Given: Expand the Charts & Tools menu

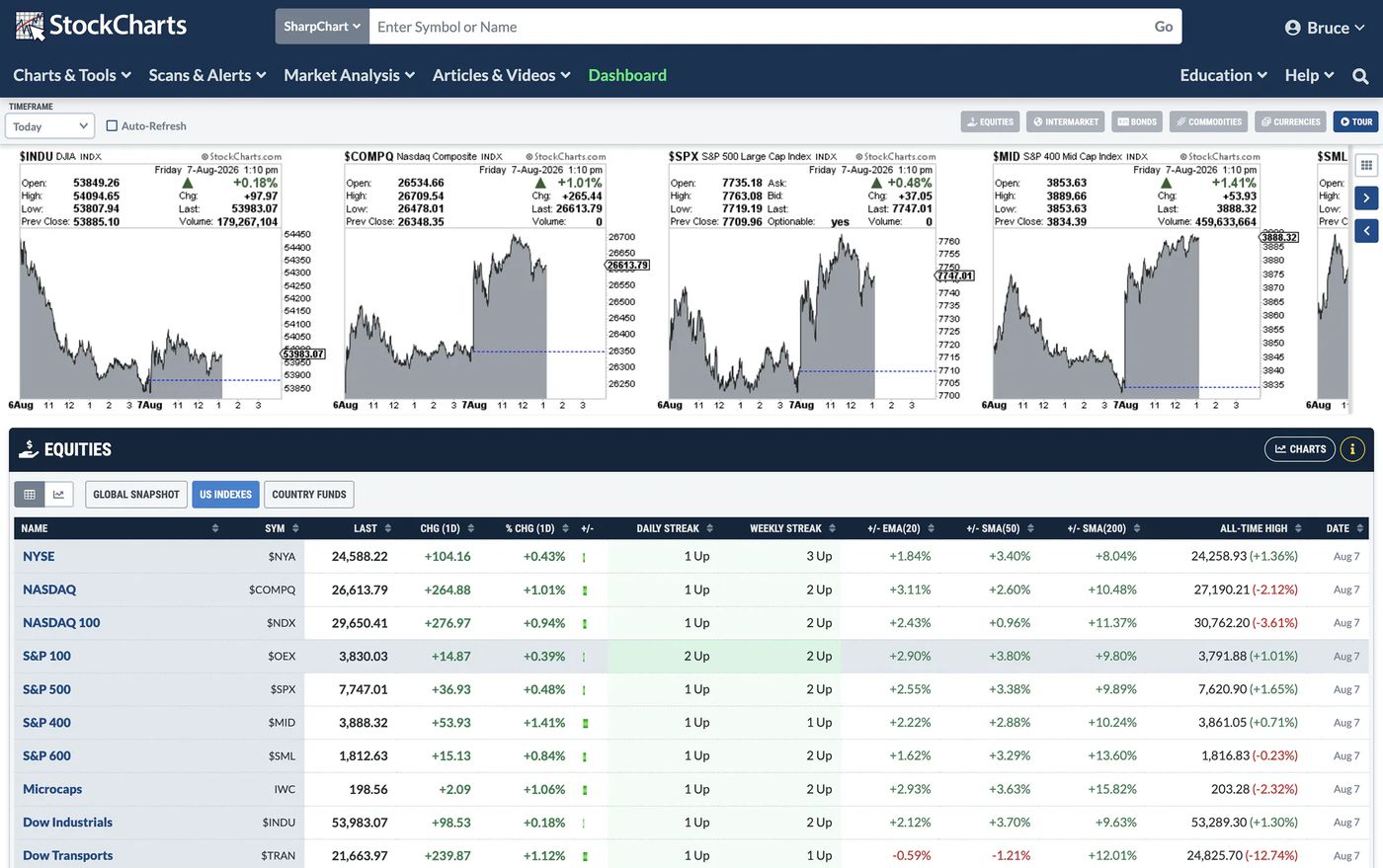Looking at the screenshot, I should (x=72, y=75).
